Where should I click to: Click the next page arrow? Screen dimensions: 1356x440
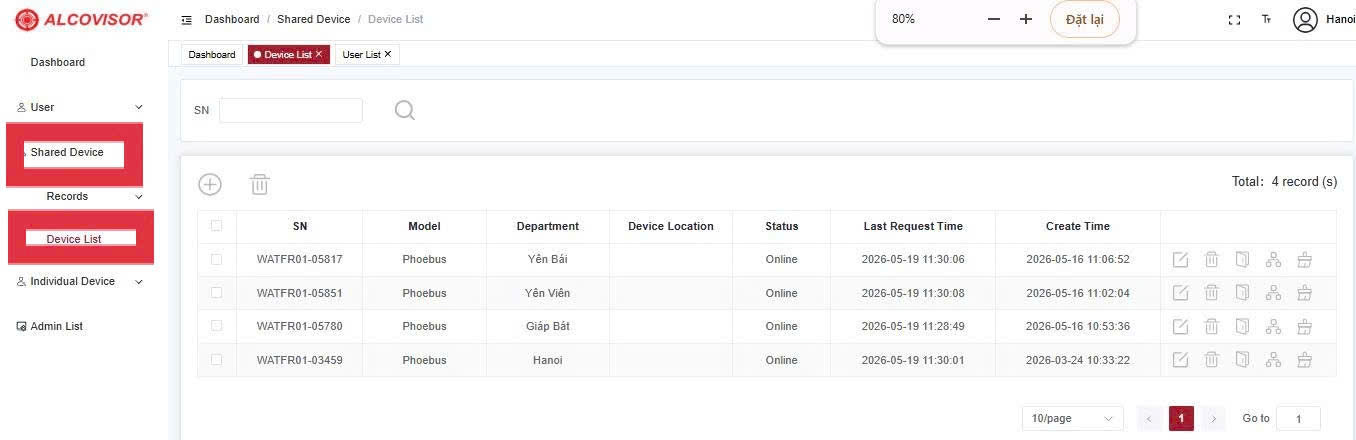pos(1213,419)
